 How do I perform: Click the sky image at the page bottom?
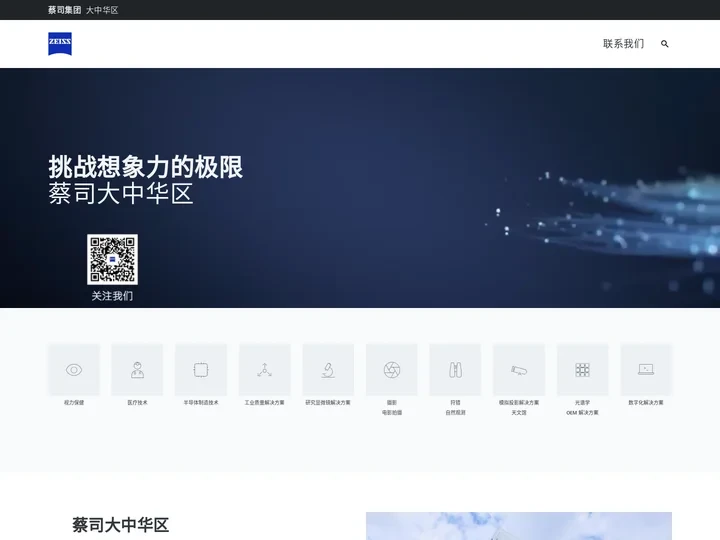[x=519, y=526]
